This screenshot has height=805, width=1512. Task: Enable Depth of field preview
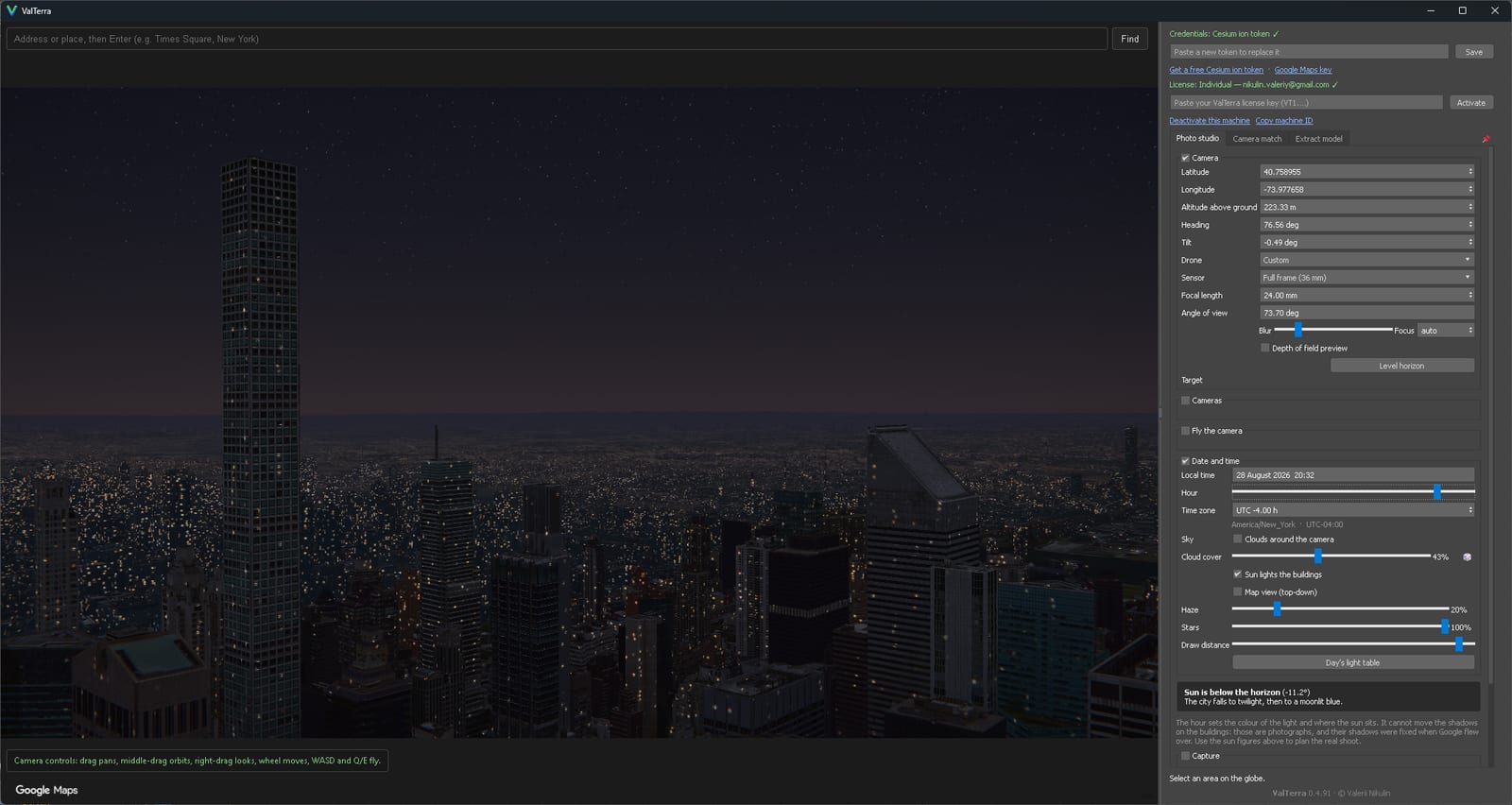[x=1265, y=348]
